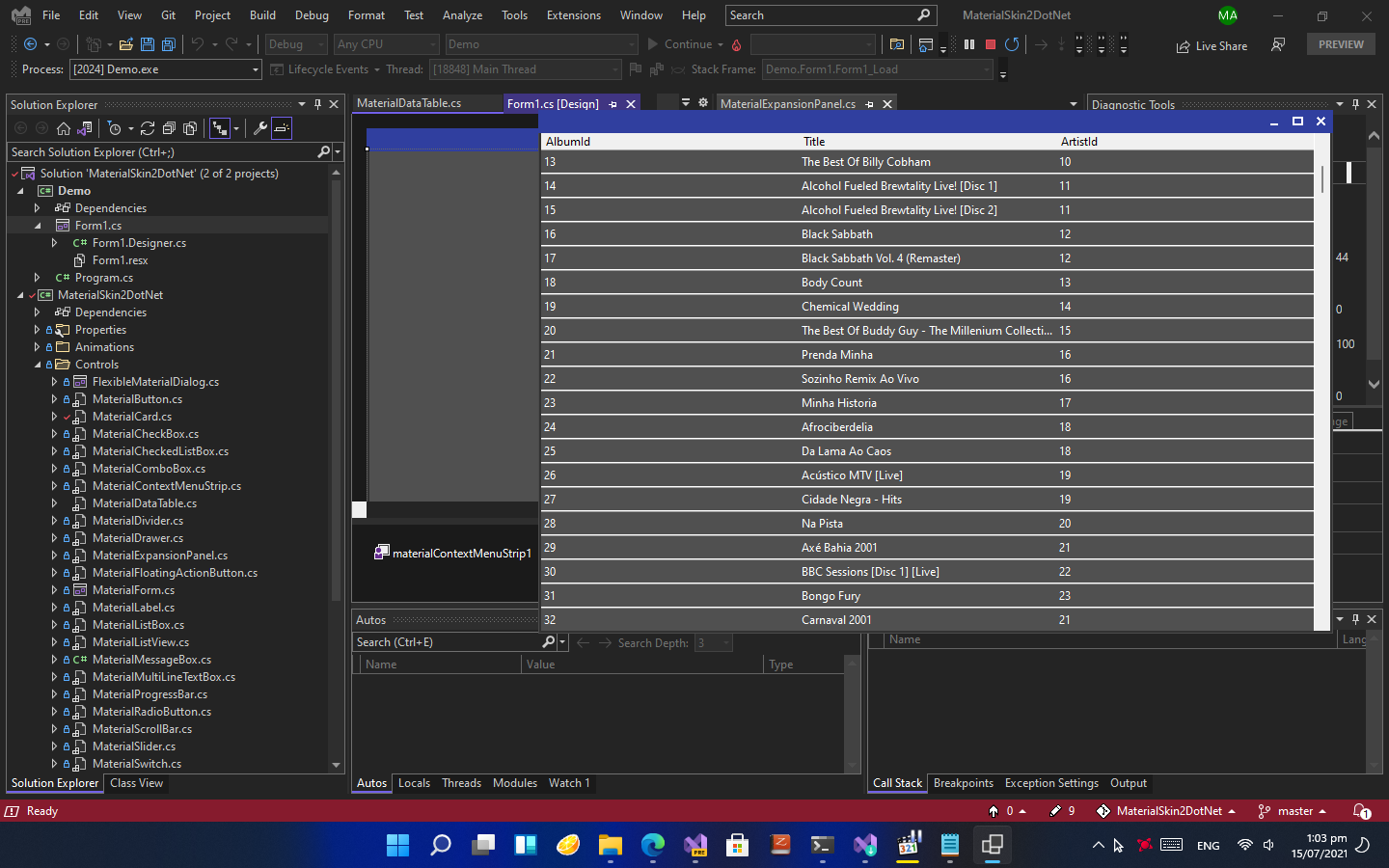This screenshot has height=868, width=1389.
Task: Expand Dependencies under the Demo project
Action: click(36, 207)
